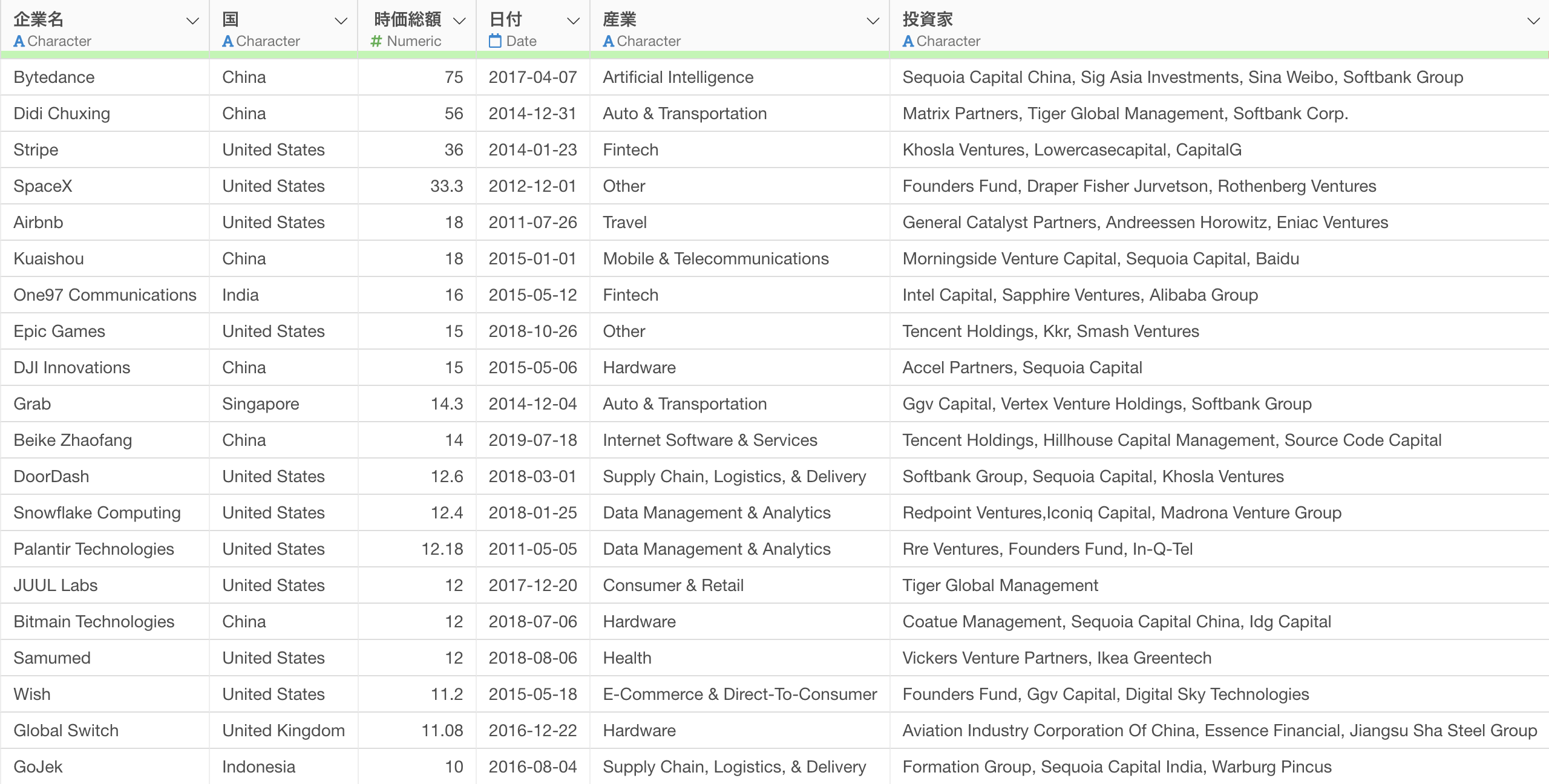Click the Vickers Venture Partners investor cell
The width and height of the screenshot is (1549, 784).
[1219, 658]
